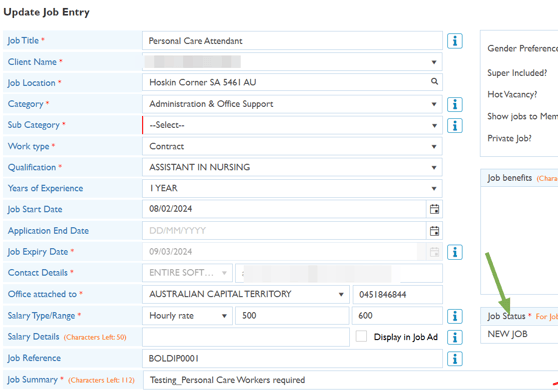Click the info icon beside Salary Type/Range
The width and height of the screenshot is (558, 390).
pos(454,316)
